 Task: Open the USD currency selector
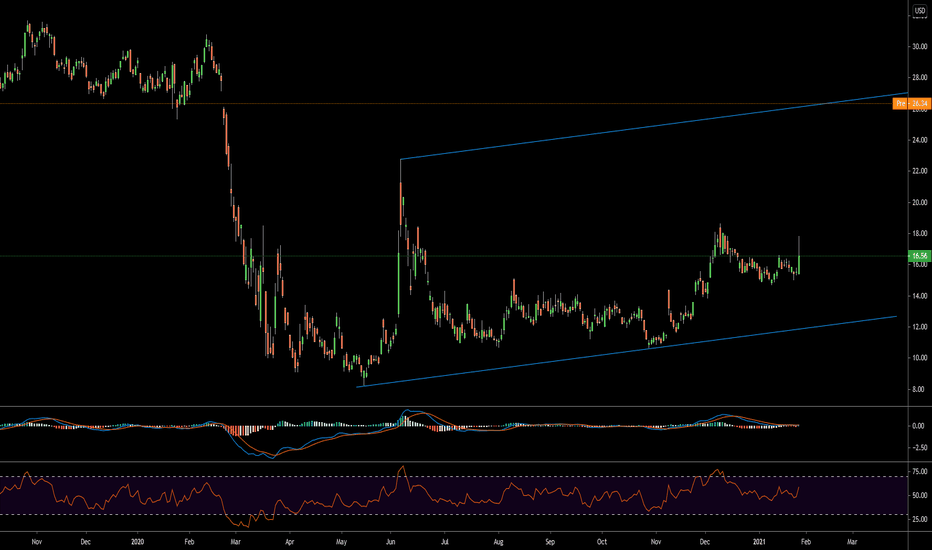pos(919,11)
